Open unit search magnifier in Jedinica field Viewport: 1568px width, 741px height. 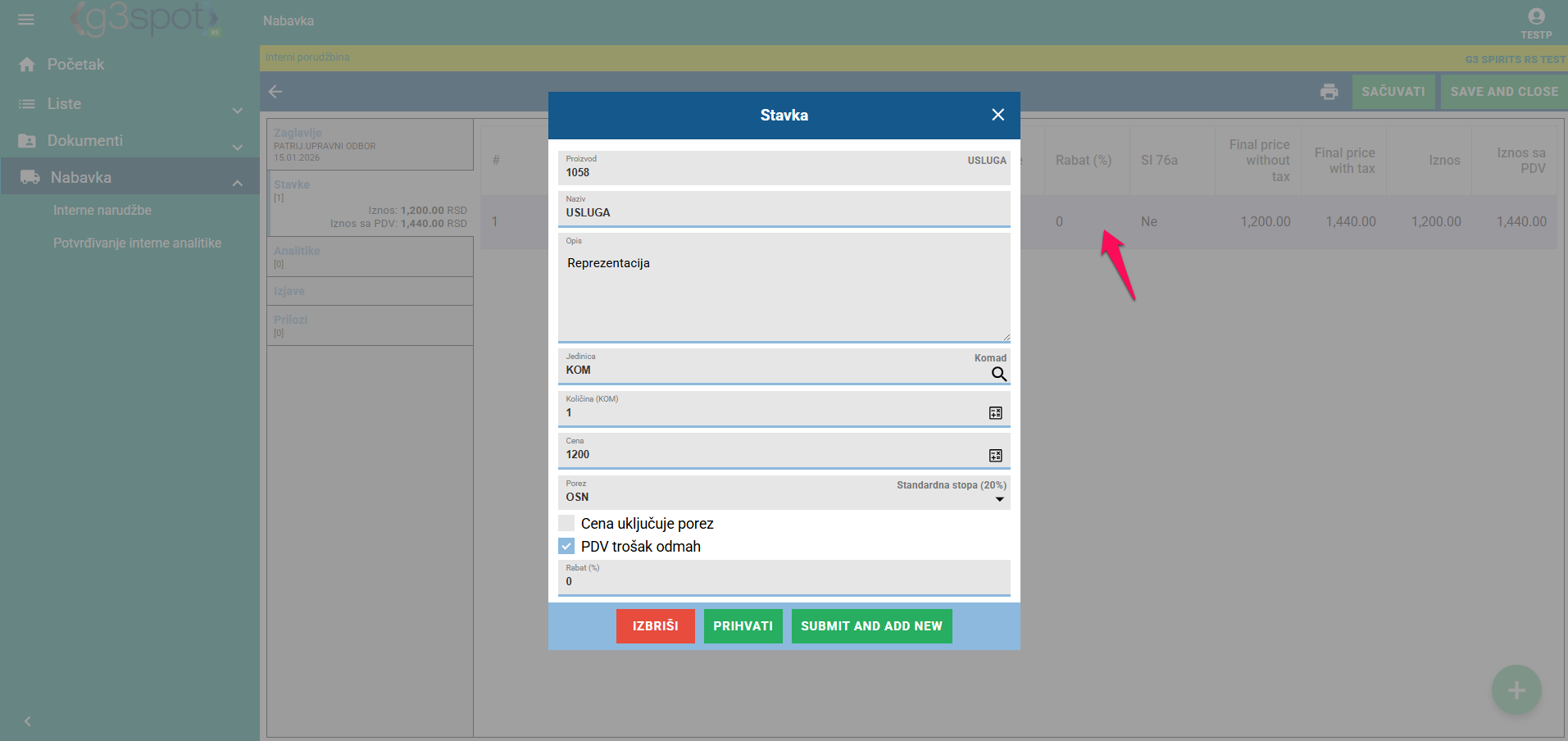(x=998, y=375)
